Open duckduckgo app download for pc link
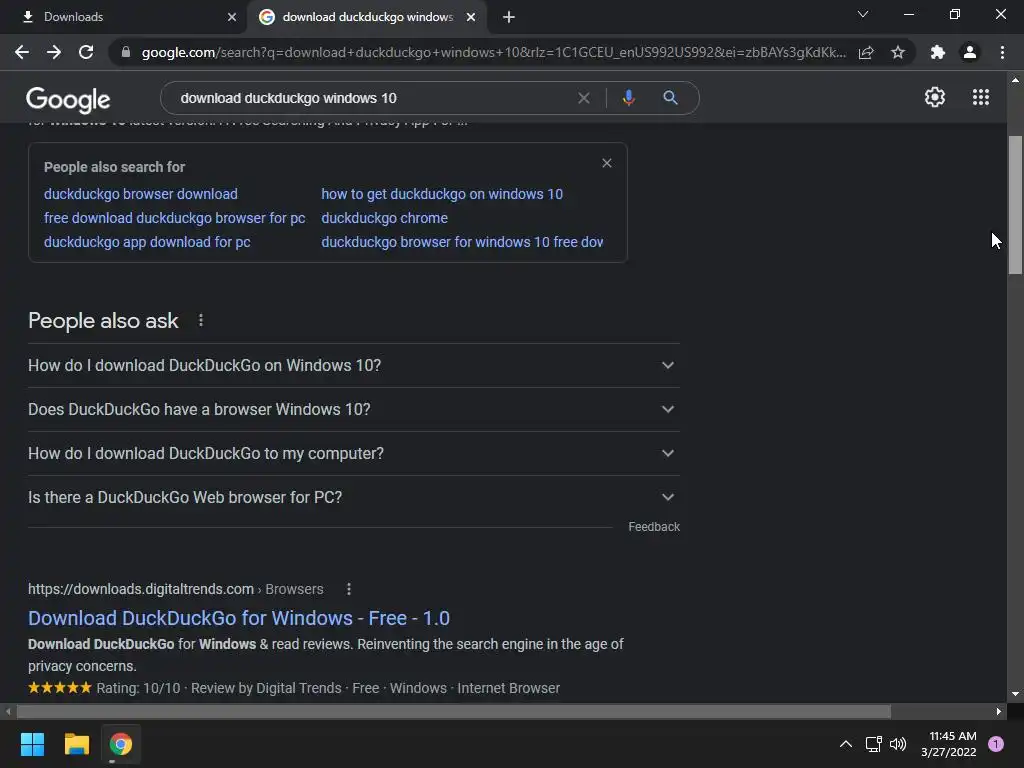The width and height of the screenshot is (1024, 768). click(x=147, y=242)
